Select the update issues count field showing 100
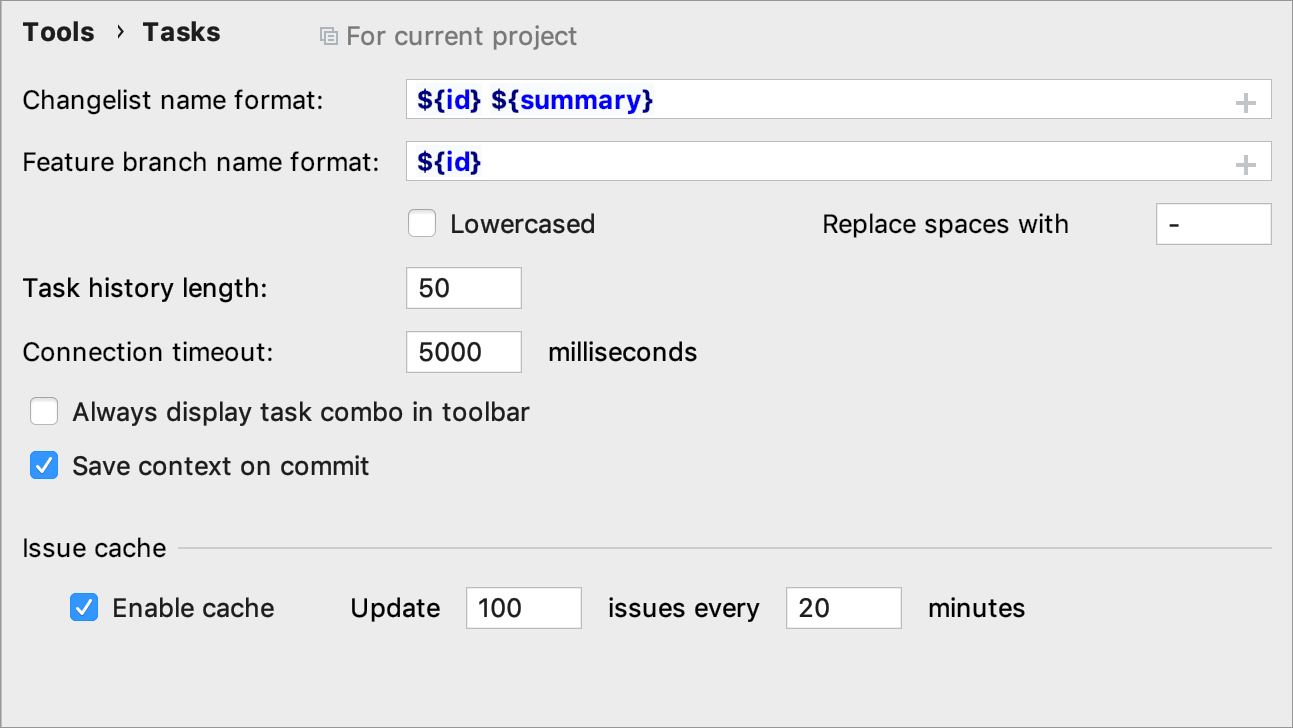Viewport: 1293px width, 728px height. pos(523,607)
